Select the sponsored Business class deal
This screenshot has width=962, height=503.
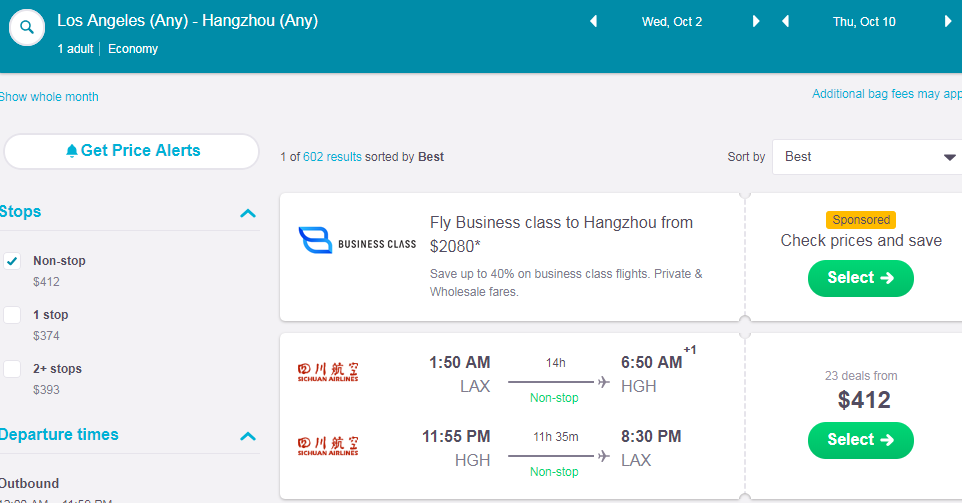(860, 278)
